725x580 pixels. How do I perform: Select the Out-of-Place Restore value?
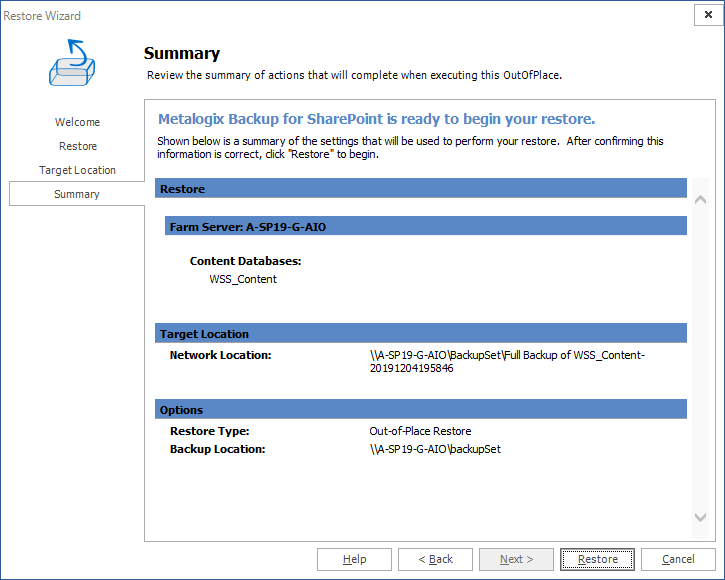point(420,431)
